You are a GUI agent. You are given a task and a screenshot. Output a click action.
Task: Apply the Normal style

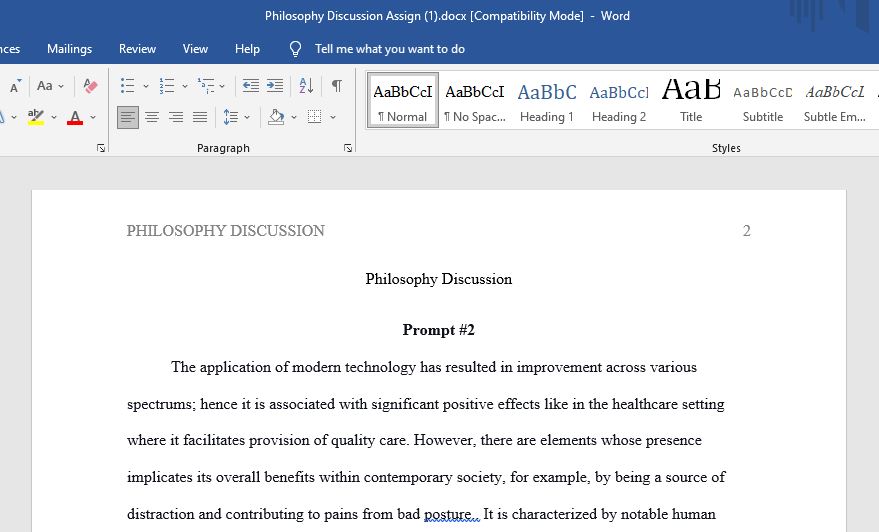point(403,100)
